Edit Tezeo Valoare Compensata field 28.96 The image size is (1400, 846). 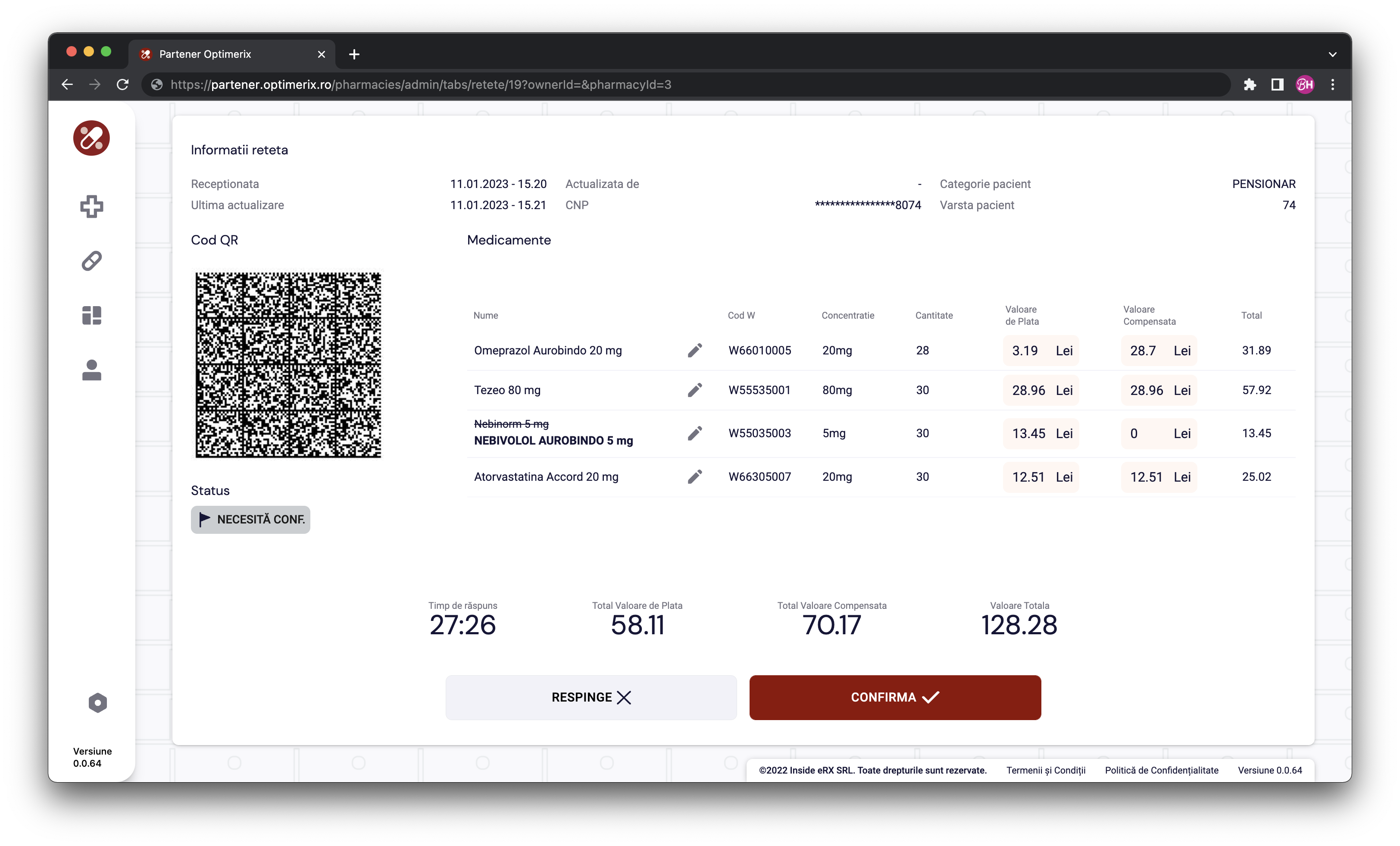click(x=1159, y=390)
